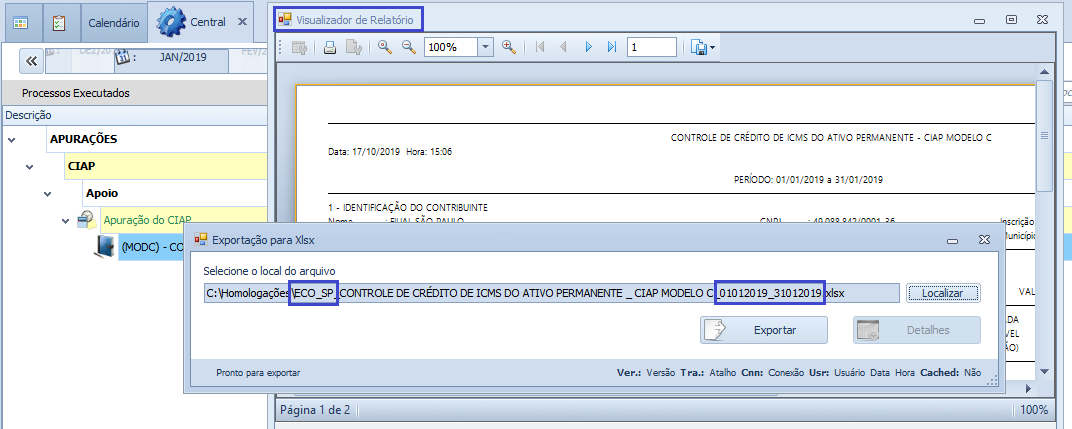Viewport: 1072px width, 429px height.
Task: Click the print icon in report toolbar
Action: 329,47
